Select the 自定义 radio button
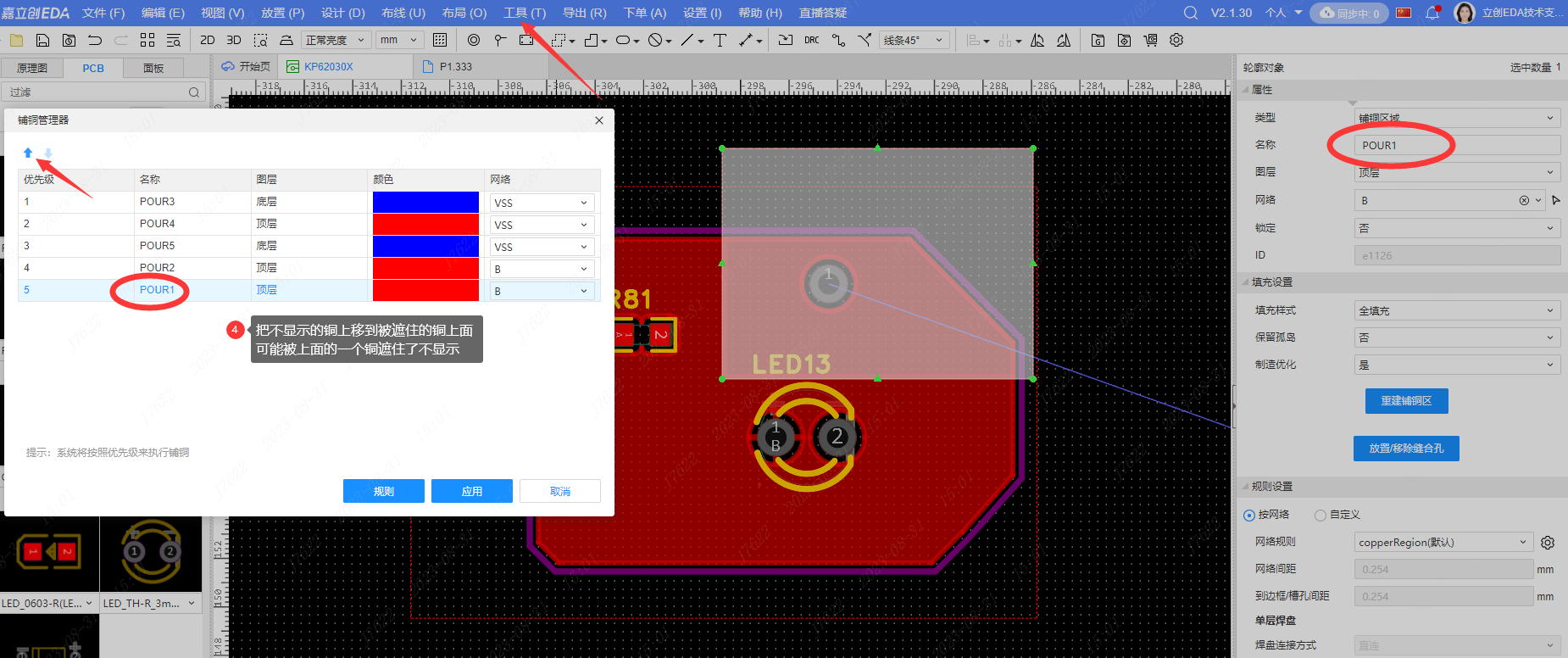The image size is (1568, 658). point(1321,515)
